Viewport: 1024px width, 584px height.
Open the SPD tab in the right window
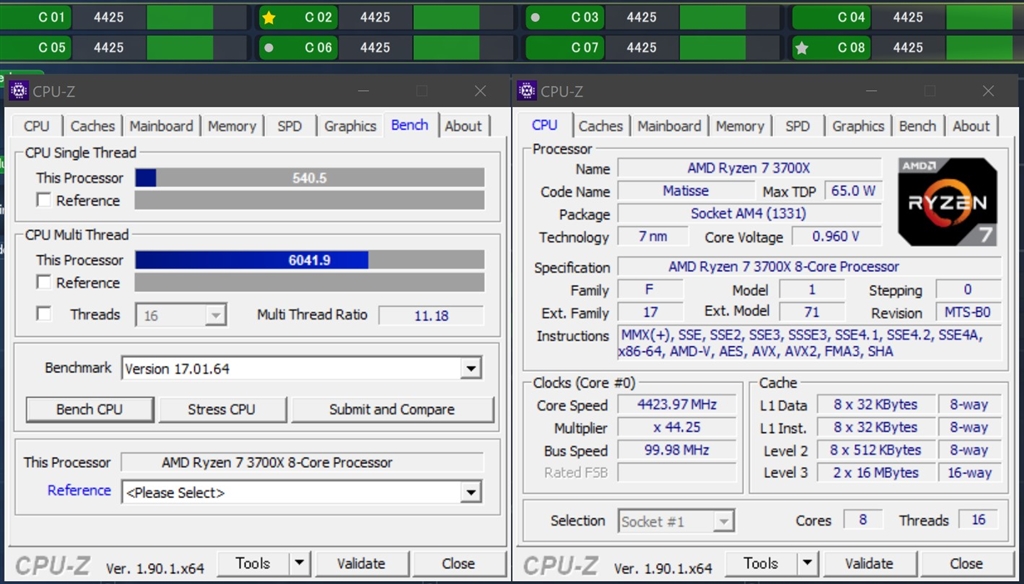tap(797, 126)
